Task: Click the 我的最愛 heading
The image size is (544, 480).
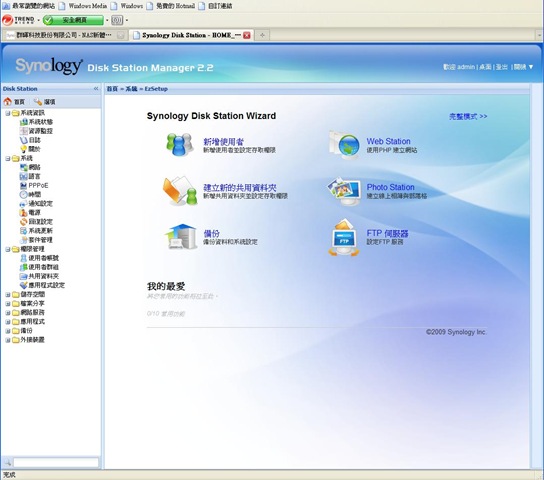Action: [166, 286]
